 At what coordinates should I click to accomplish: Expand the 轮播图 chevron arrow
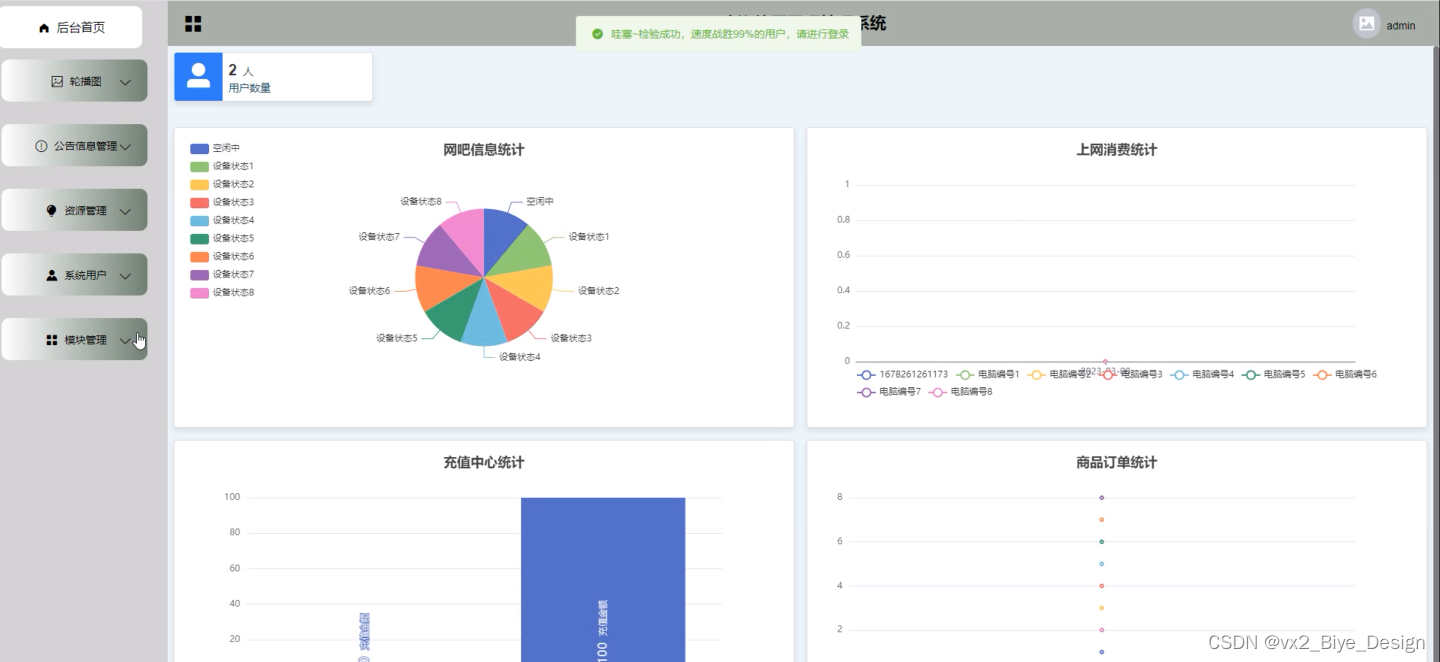[125, 82]
